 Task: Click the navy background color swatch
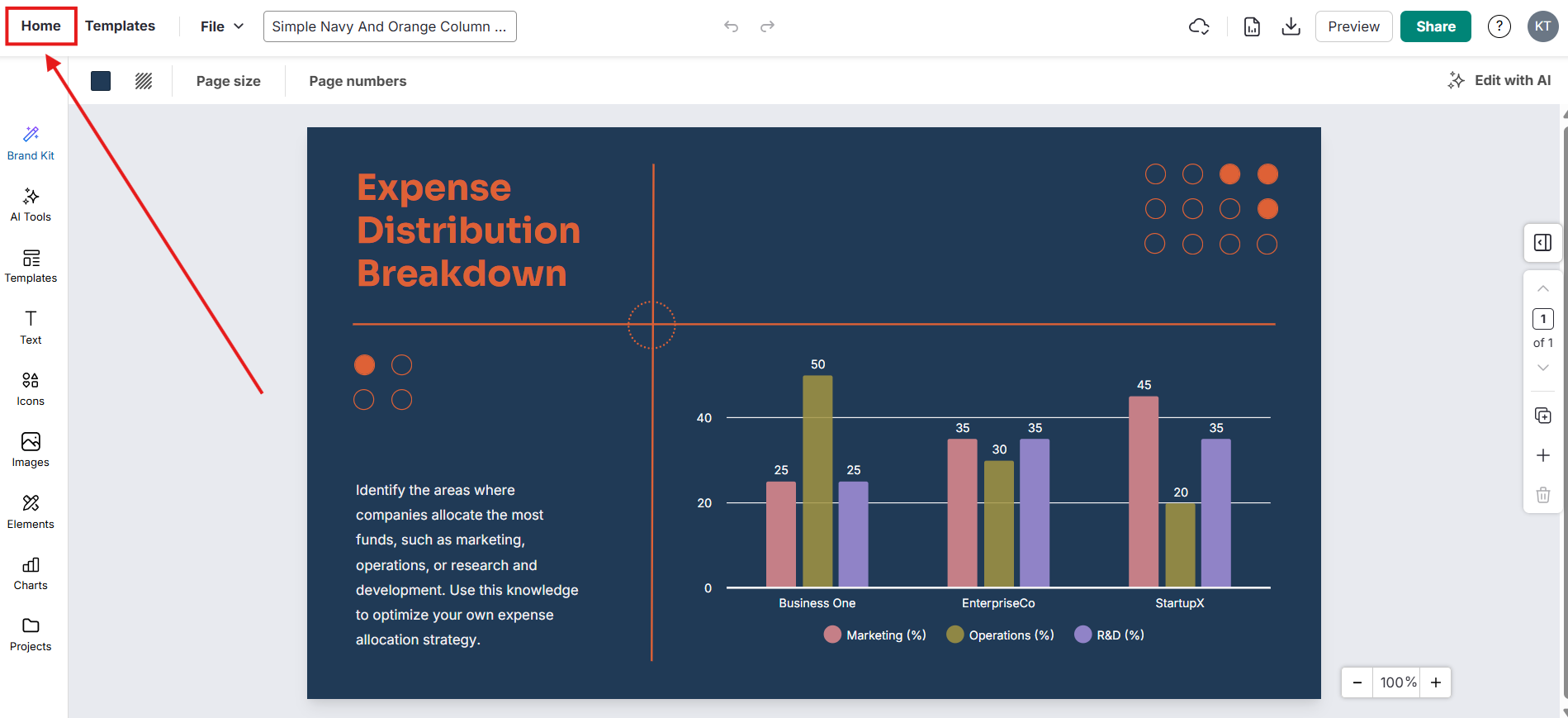coord(101,81)
